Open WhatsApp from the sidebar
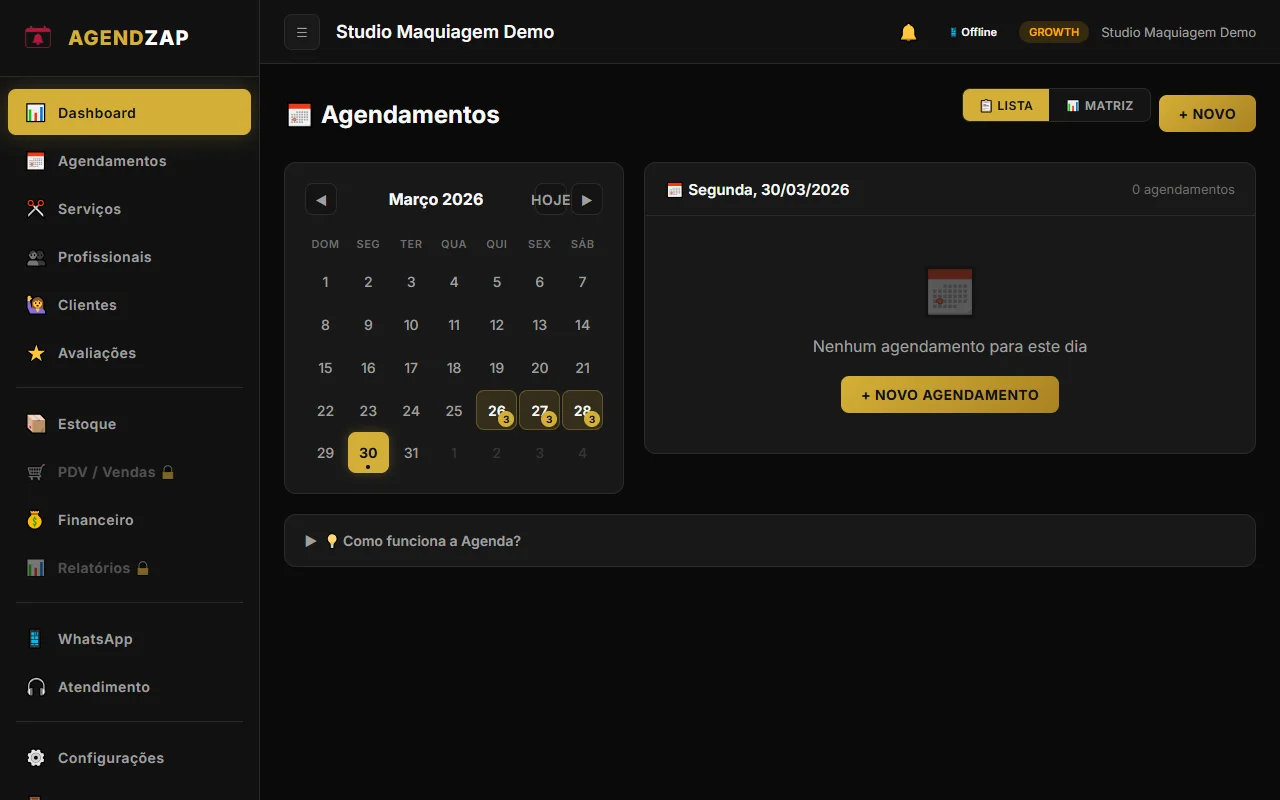 [x=95, y=639]
